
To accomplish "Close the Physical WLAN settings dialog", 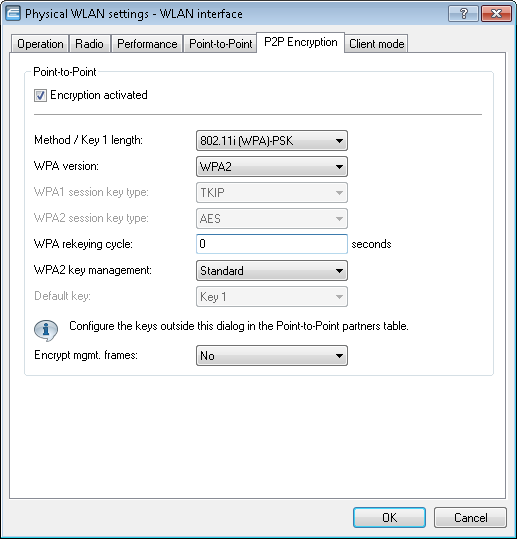I will [496, 14].
